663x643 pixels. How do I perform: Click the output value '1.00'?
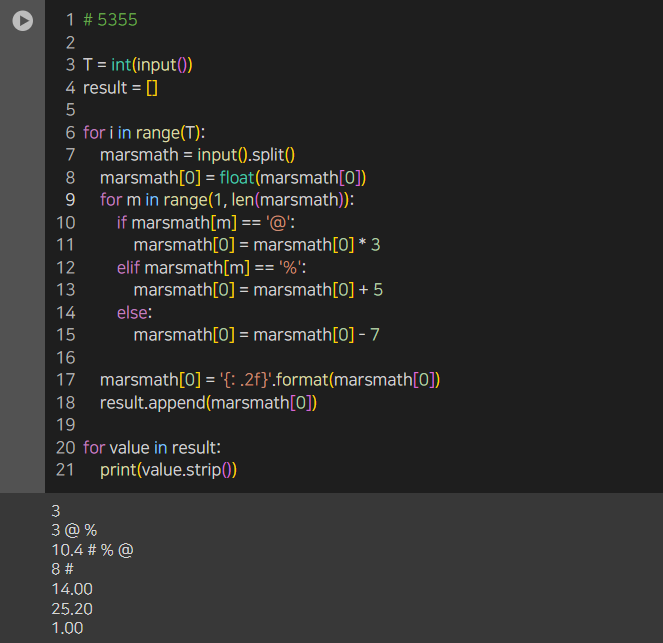tap(68, 629)
